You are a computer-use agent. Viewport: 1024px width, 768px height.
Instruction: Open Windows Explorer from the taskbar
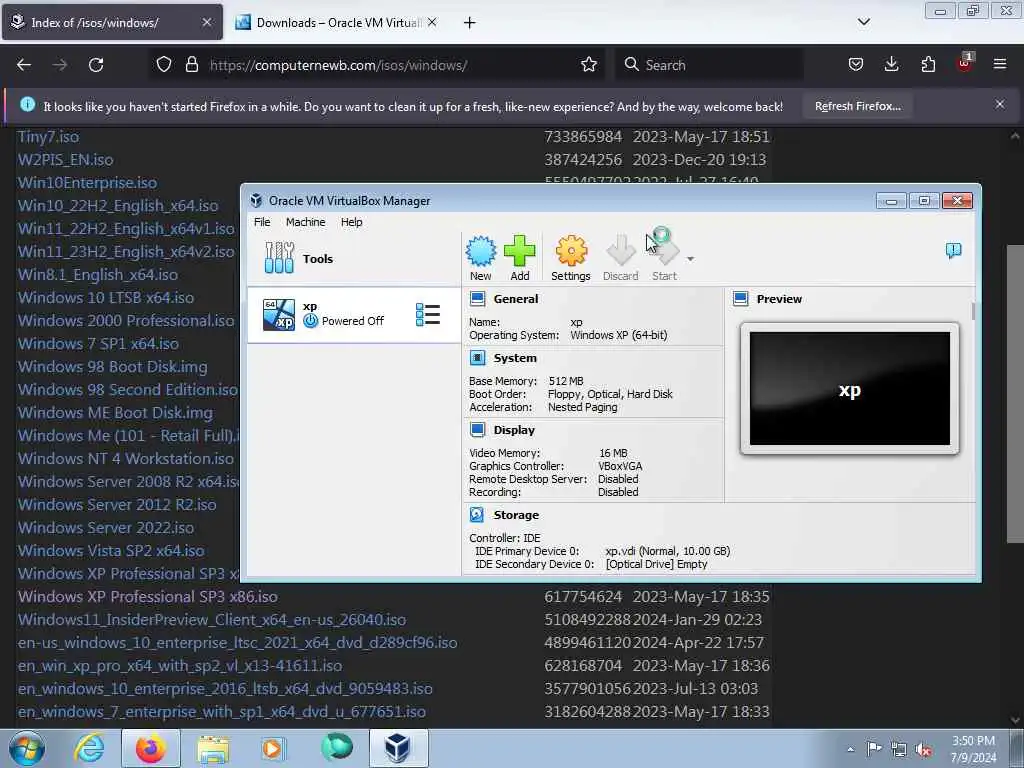coord(213,748)
